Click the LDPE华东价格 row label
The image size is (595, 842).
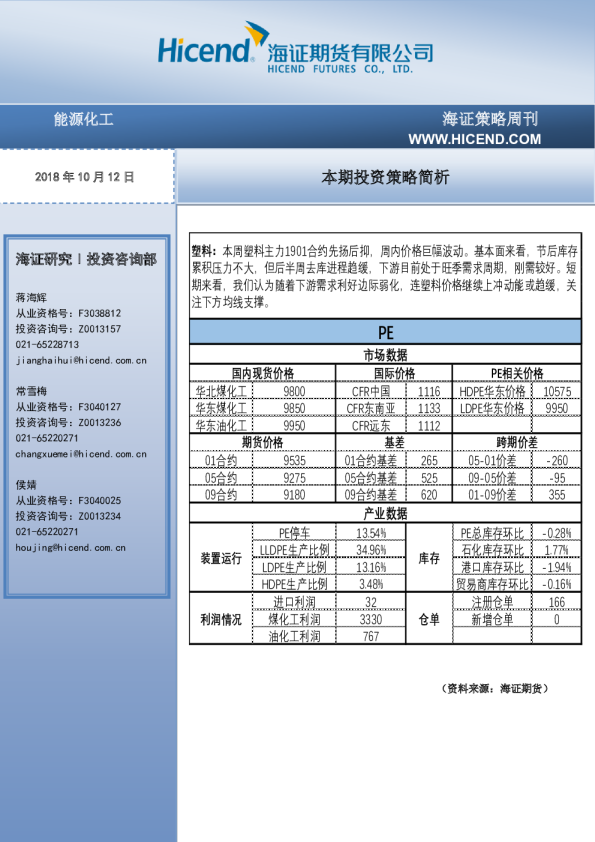pyautogui.click(x=492, y=409)
